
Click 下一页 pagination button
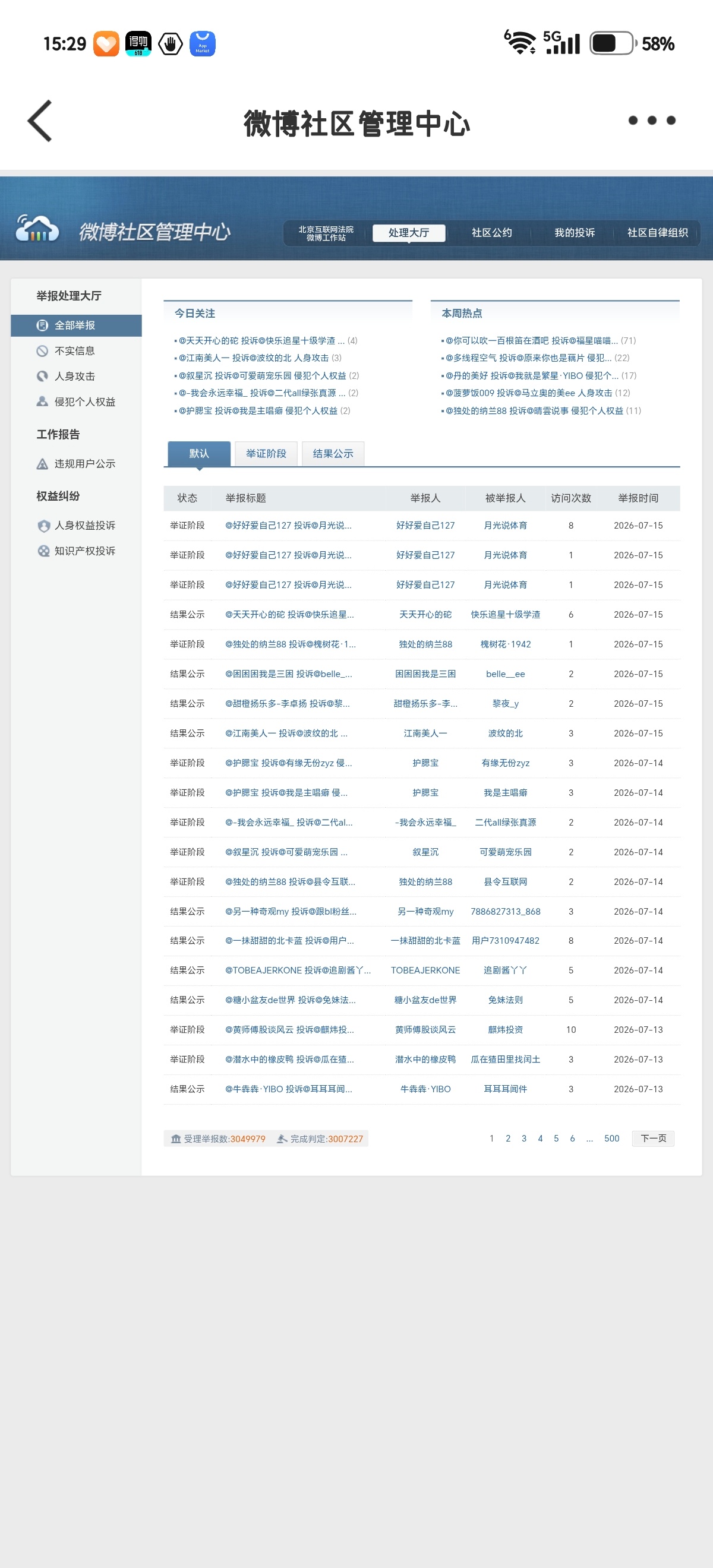pos(654,1138)
